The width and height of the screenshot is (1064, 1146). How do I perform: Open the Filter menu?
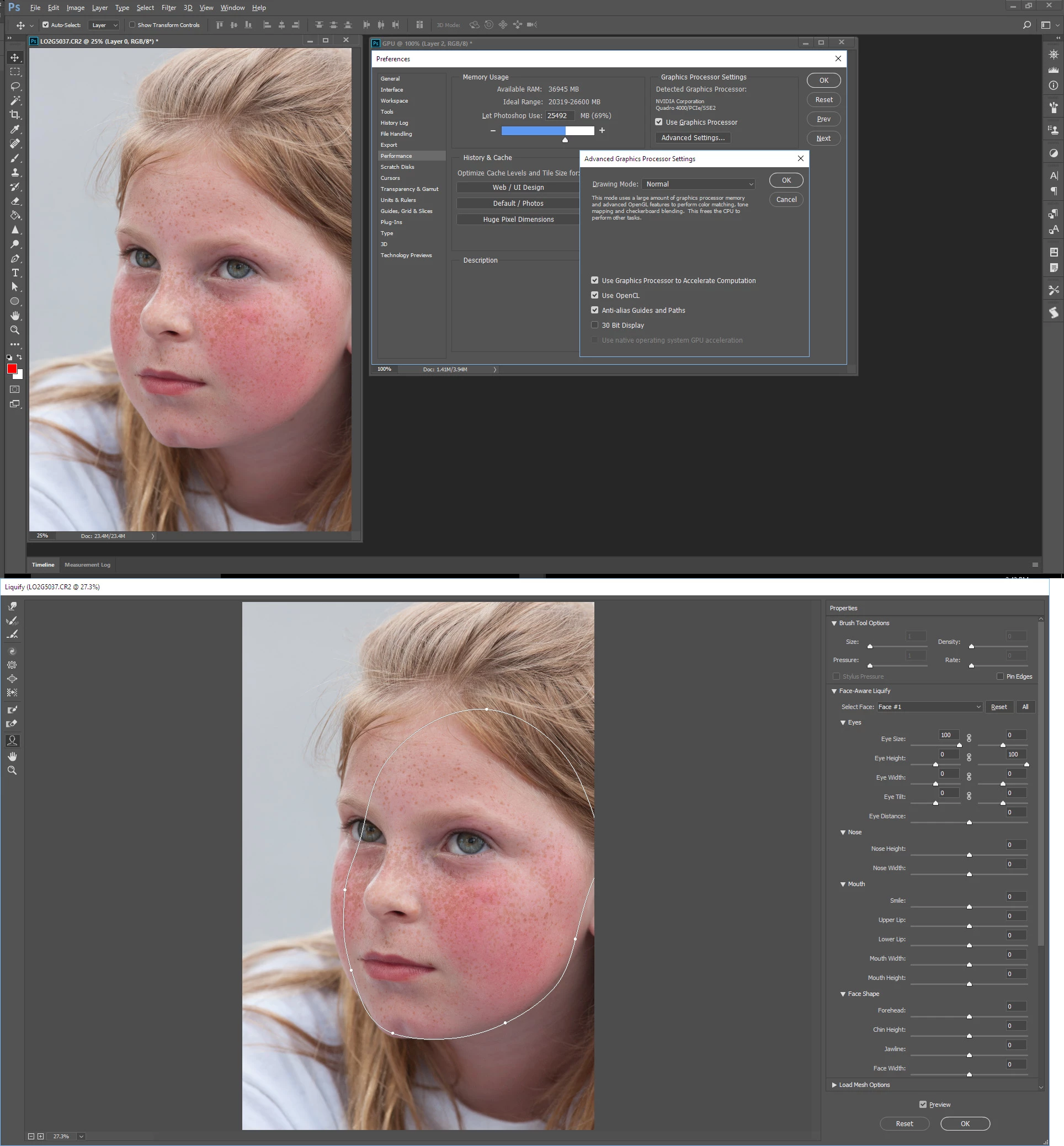169,8
